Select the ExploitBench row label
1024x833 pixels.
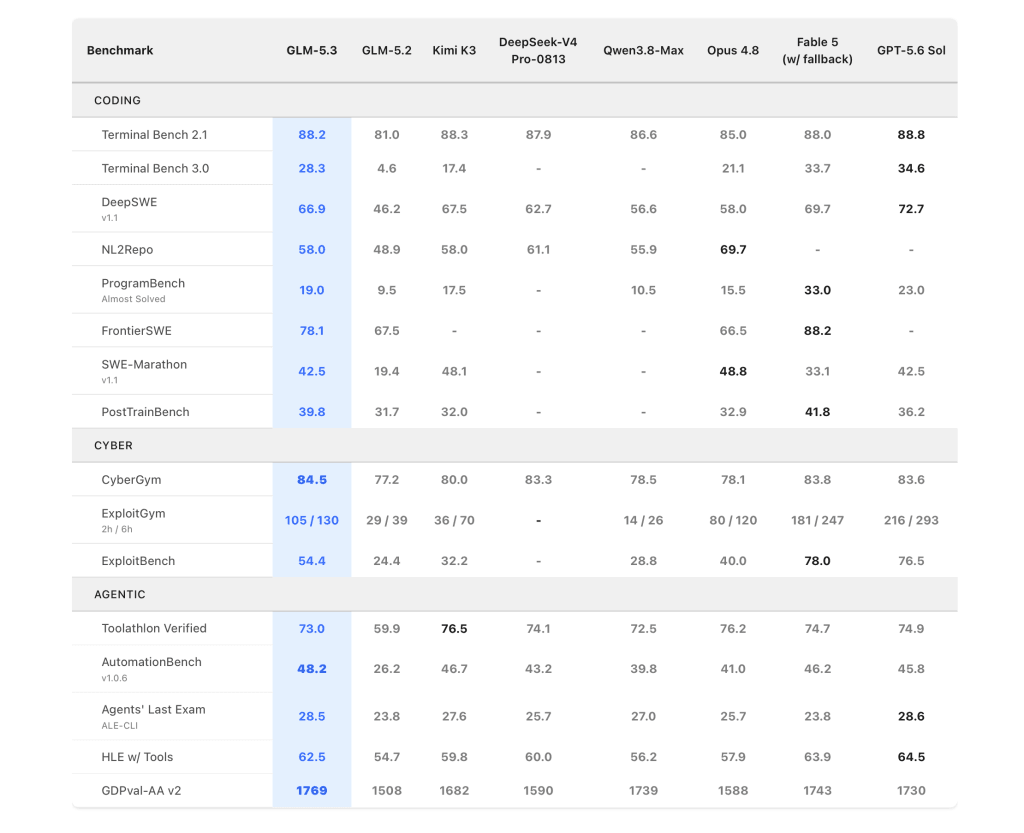tap(138, 561)
